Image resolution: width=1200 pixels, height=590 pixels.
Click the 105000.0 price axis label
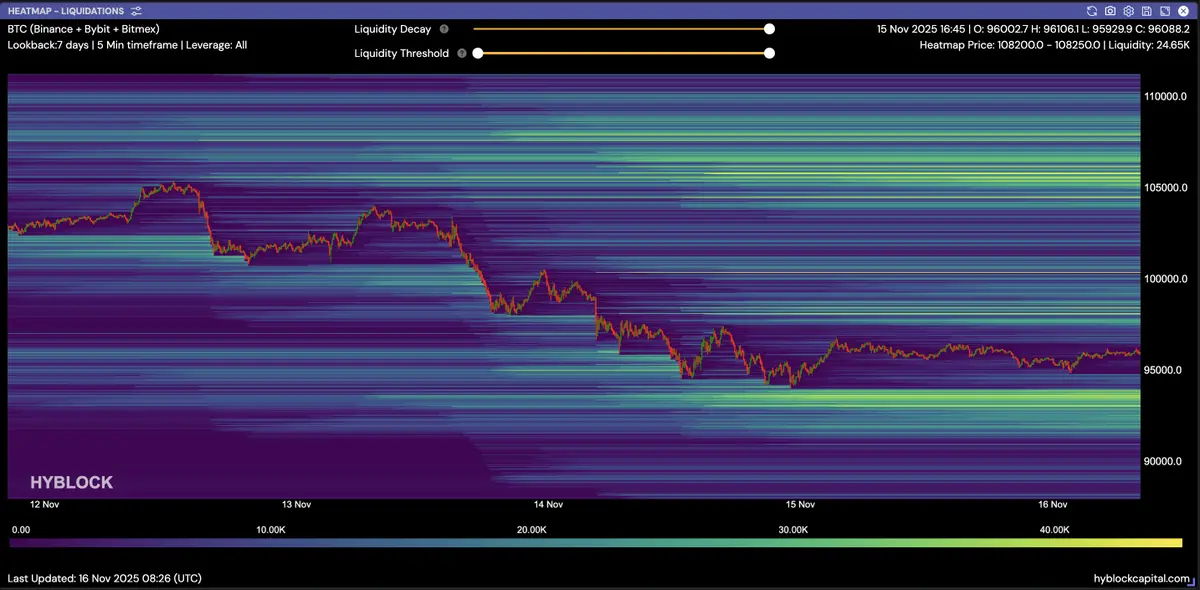coord(1167,188)
